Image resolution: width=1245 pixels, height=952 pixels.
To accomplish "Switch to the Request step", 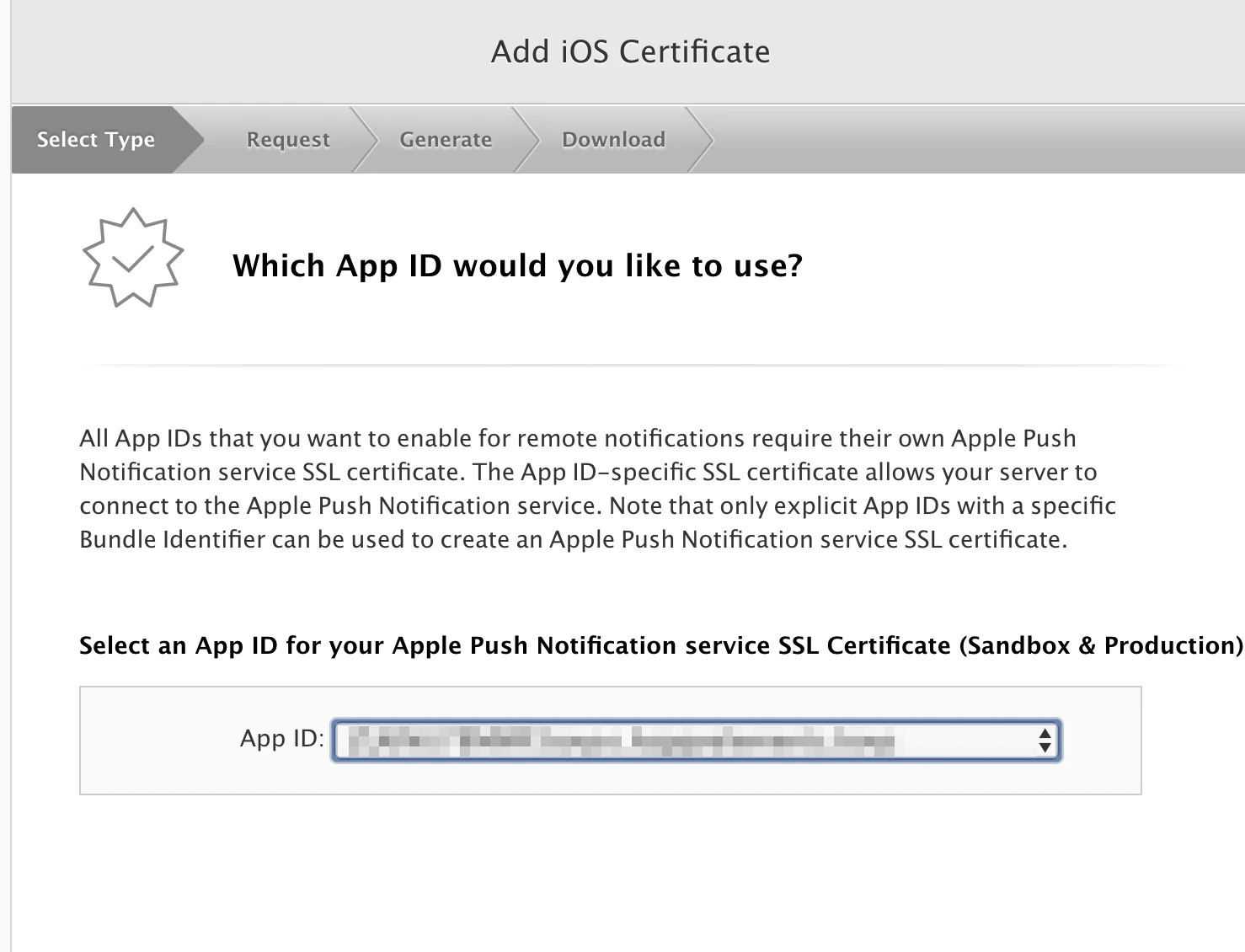I will [288, 140].
